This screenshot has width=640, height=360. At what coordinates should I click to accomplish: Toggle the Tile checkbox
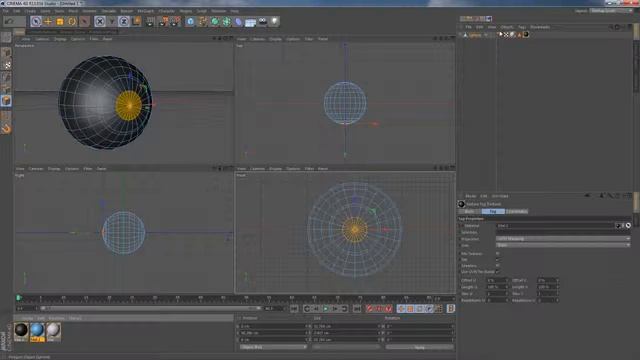pos(497,260)
